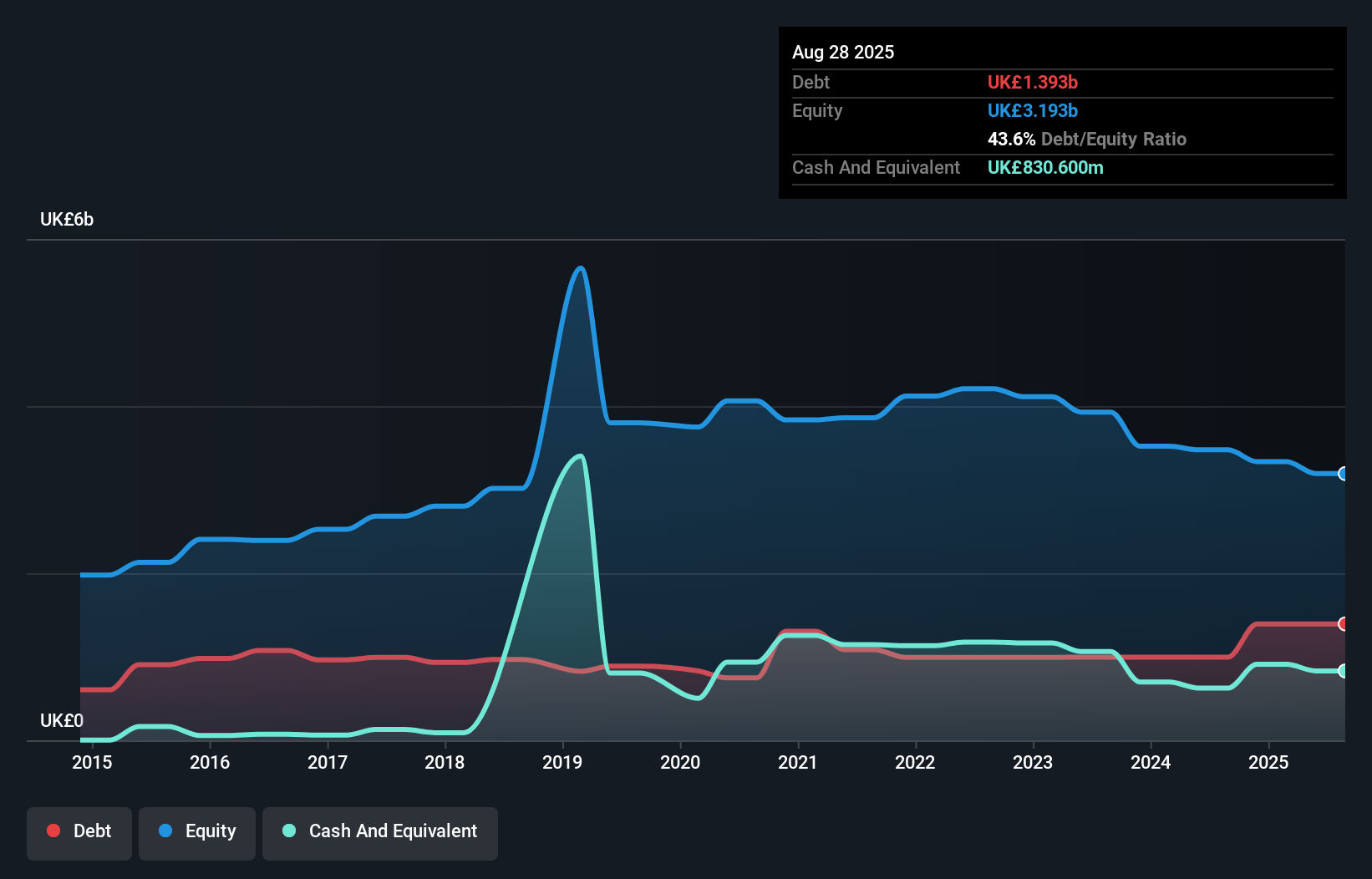Toggle the Equity series visibility
The height and width of the screenshot is (879, 1372).
(x=196, y=831)
